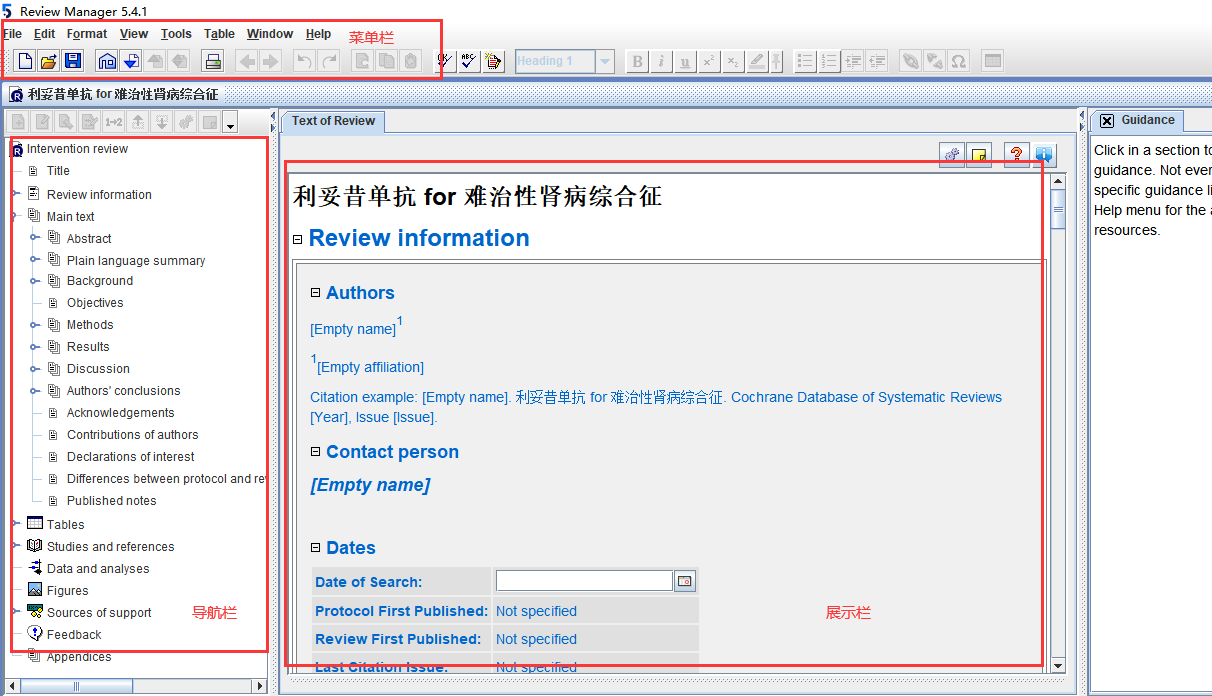1212x696 pixels.
Task: Open the Tools menu
Action: 176,33
